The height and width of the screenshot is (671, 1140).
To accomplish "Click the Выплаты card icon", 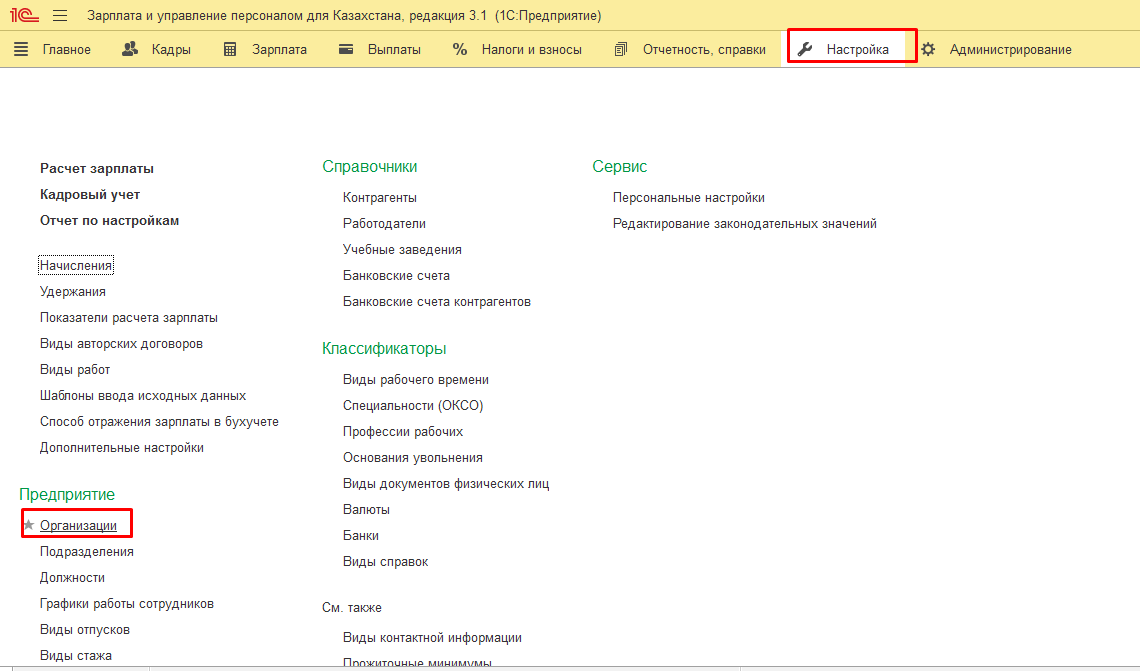I will point(347,49).
